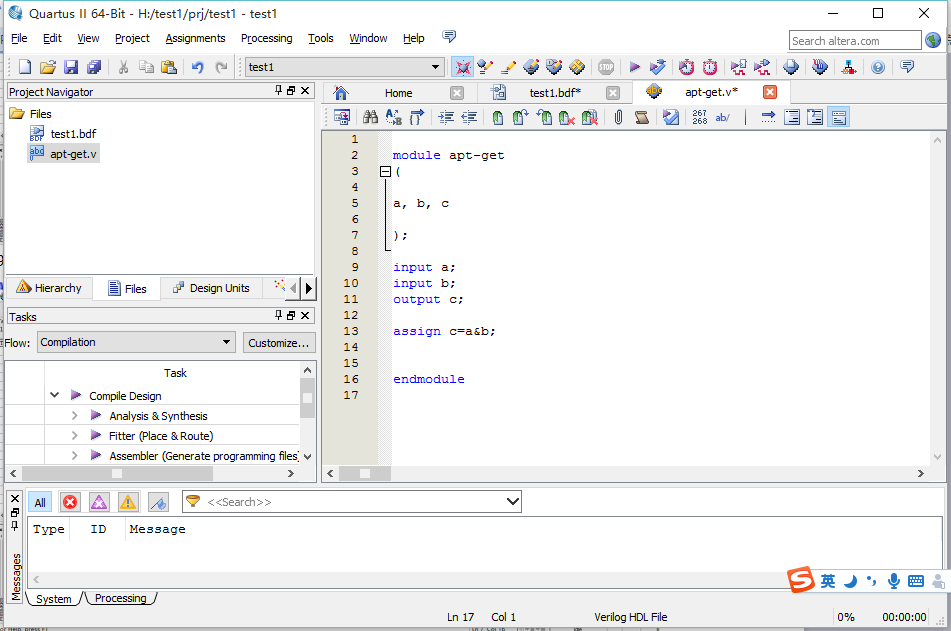Screen dimensions: 951x631
Task: Insert a template with the scroll icon
Action: 642,117
